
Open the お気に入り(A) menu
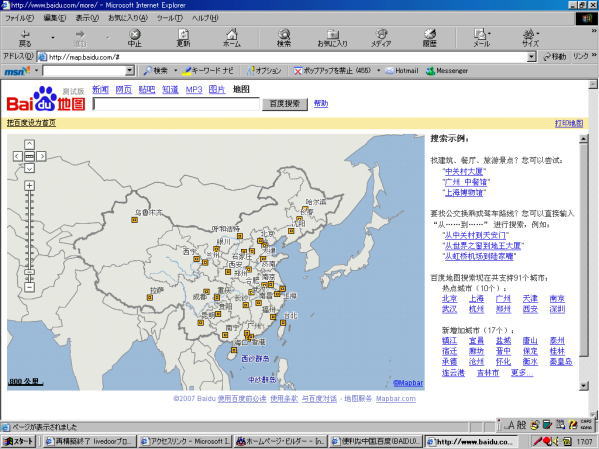pos(128,18)
